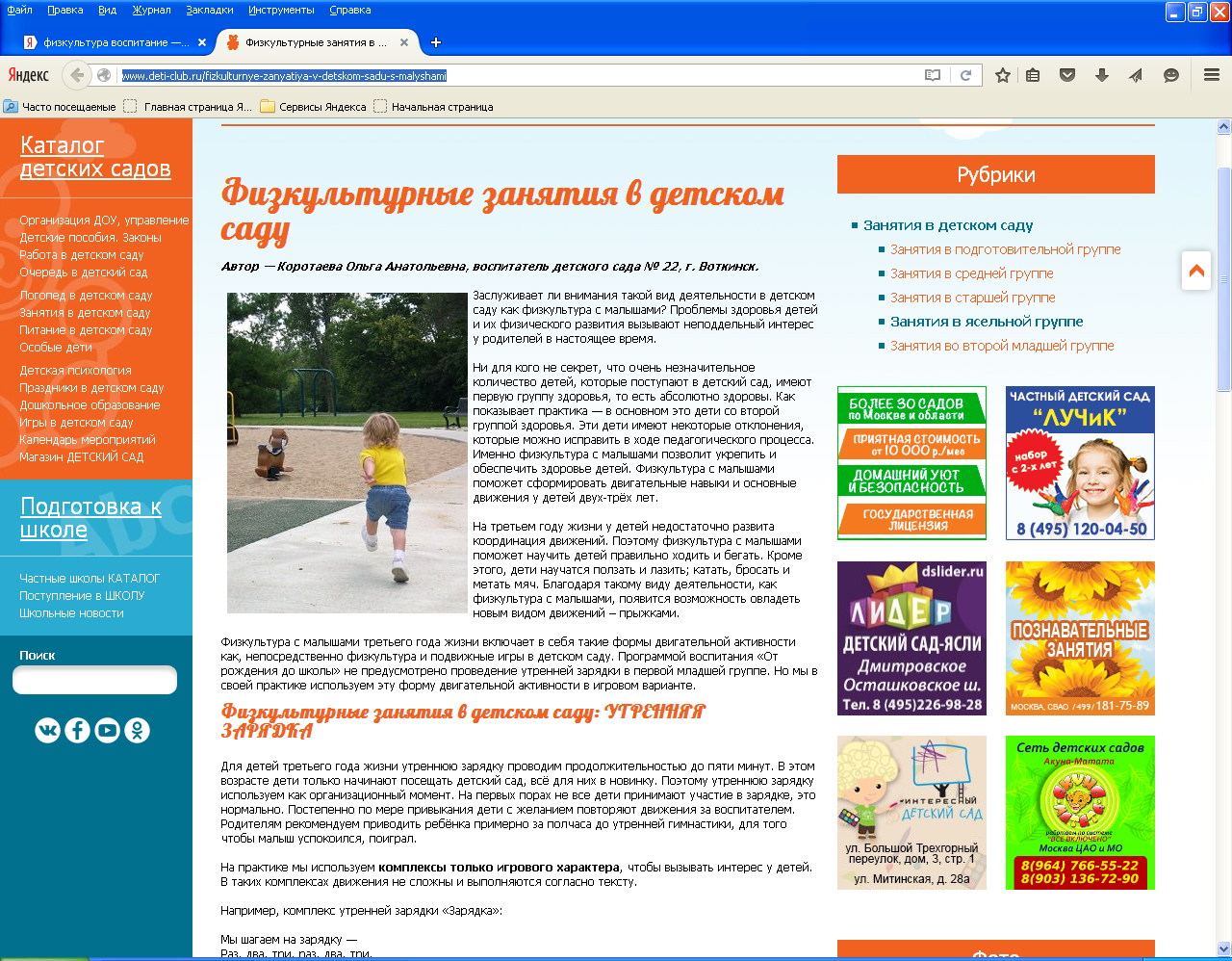Viewport: 1232px width, 961px height.
Task: Open Занятия в средней группе rubric
Action: click(971, 273)
